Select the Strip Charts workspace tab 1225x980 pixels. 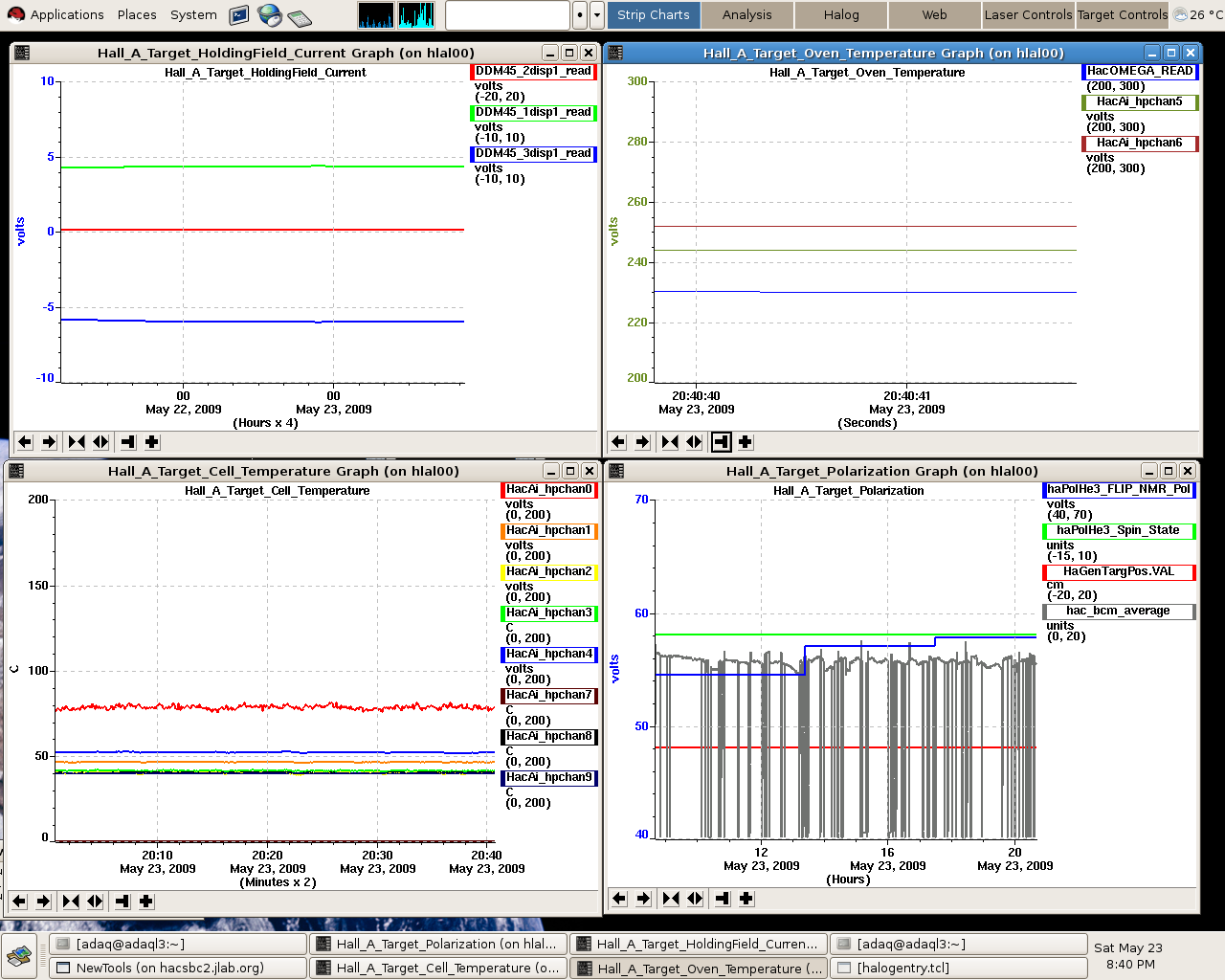pos(654,14)
